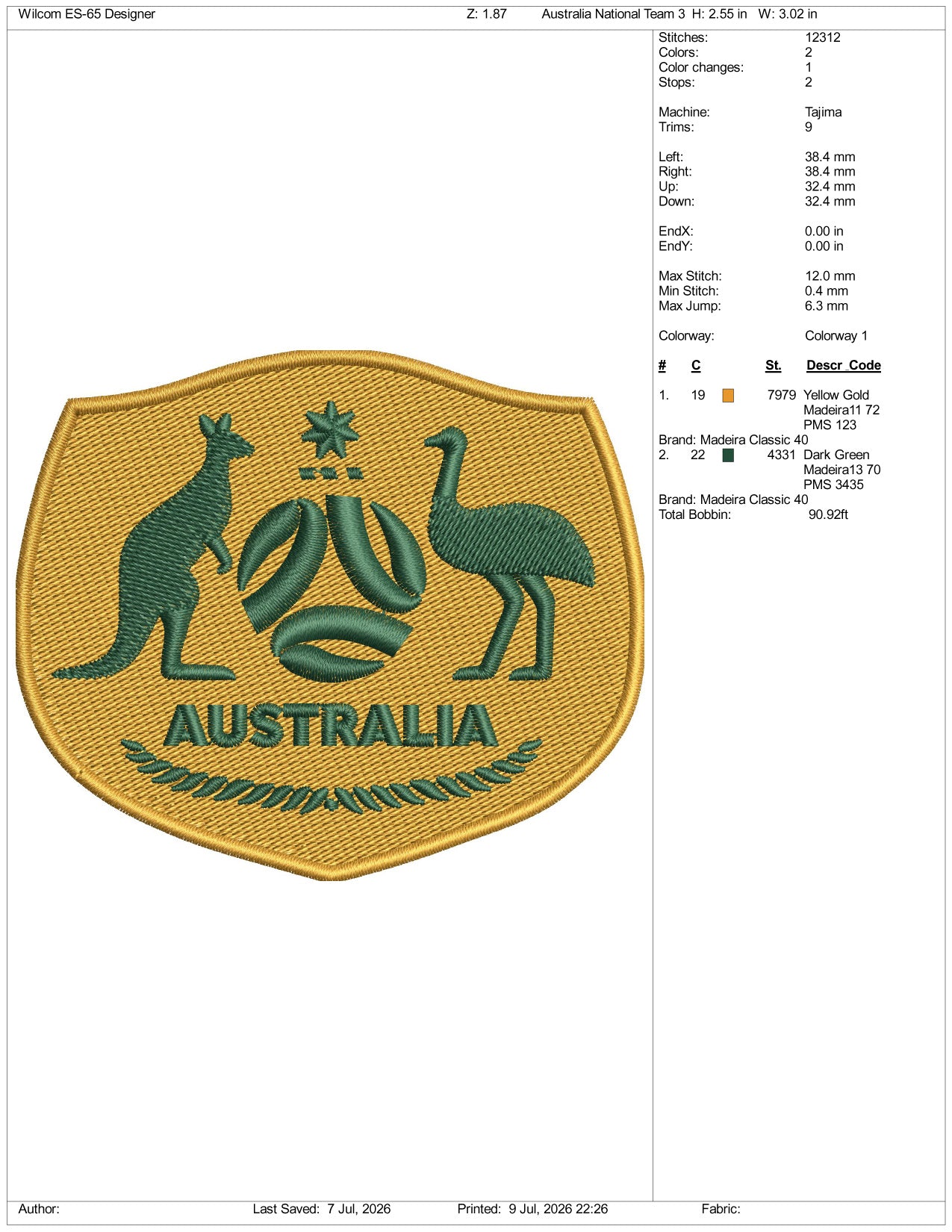This screenshot has width=952, height=1232.
Task: Click the 'Total Bobbin:' label
Action: click(694, 515)
